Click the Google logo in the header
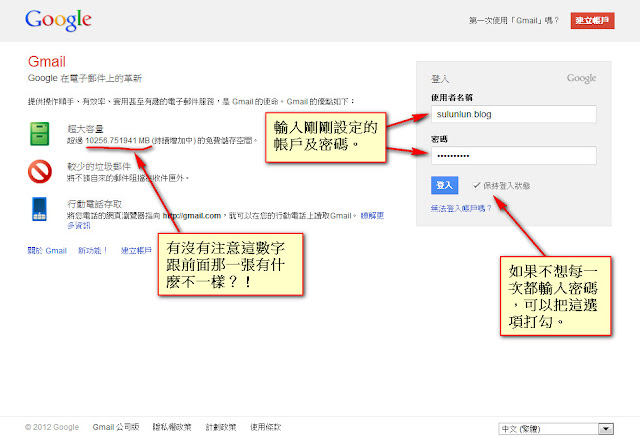 [x=58, y=20]
